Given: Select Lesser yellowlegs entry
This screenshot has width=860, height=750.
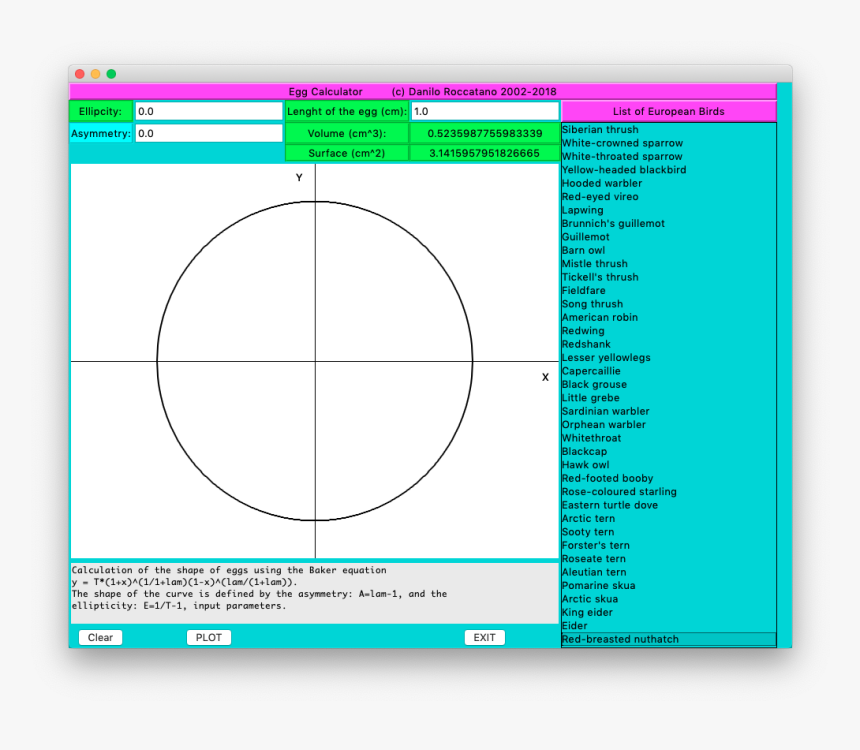Looking at the screenshot, I should pos(669,358).
